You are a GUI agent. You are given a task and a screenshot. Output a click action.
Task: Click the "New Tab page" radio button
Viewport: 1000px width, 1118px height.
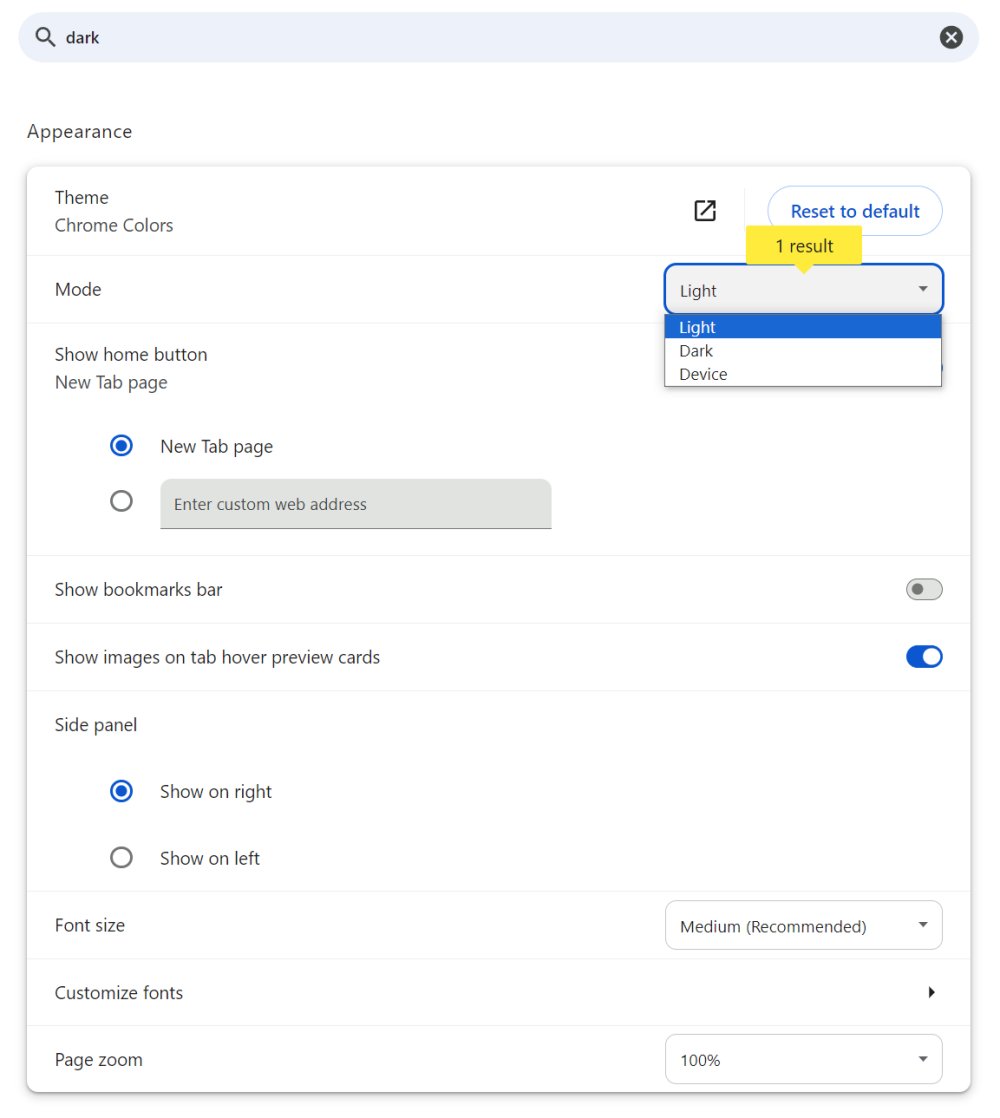point(121,445)
